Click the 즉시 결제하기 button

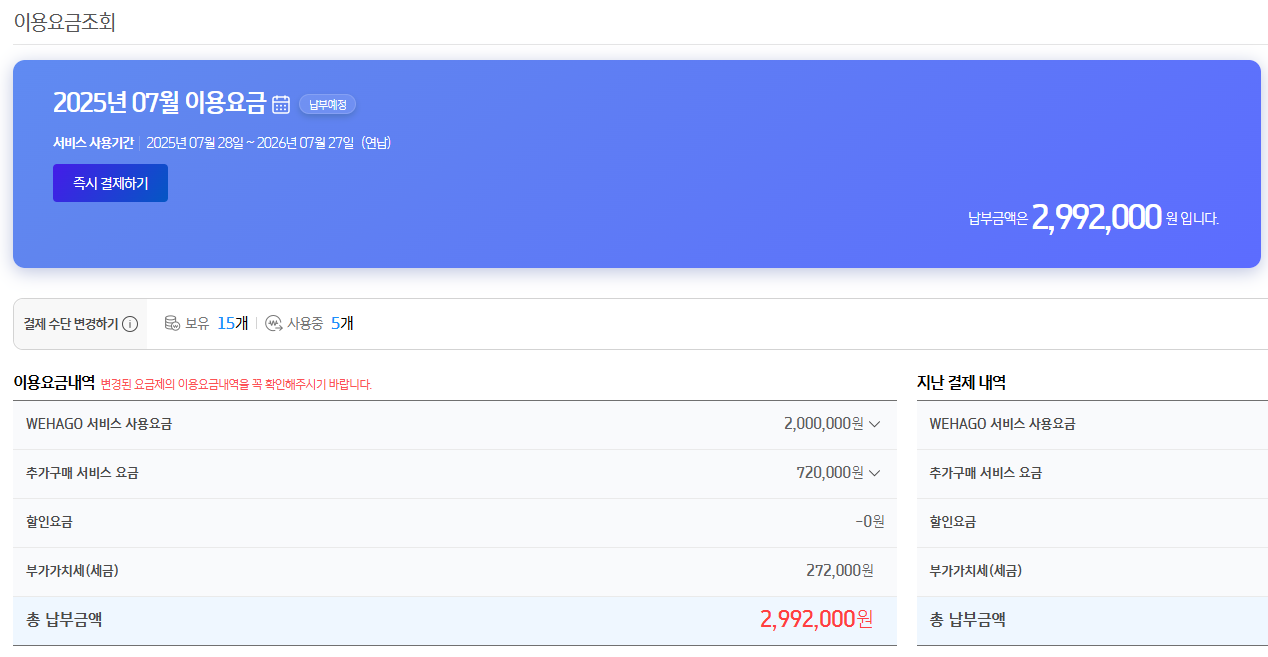coord(110,183)
